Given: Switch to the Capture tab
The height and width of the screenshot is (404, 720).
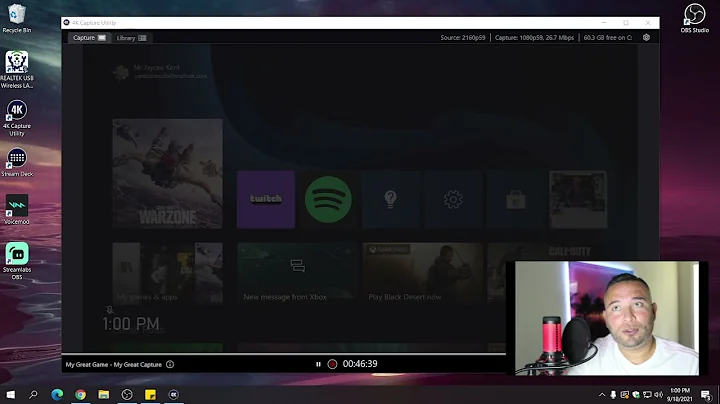Looking at the screenshot, I should [89, 38].
